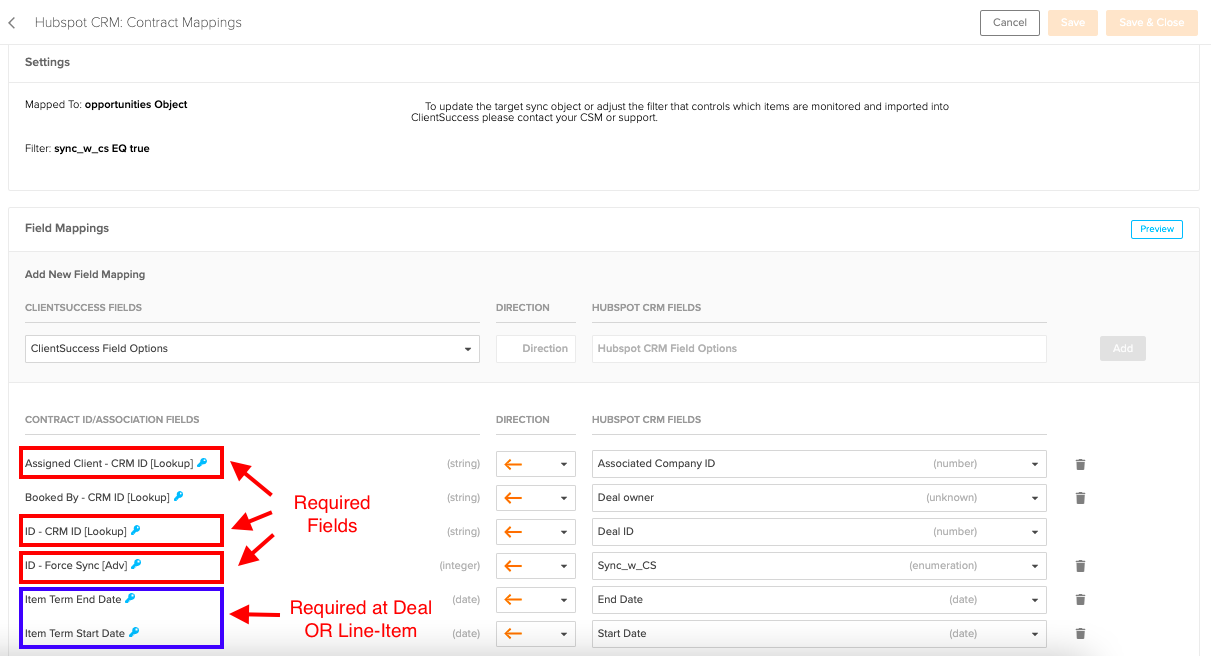
Task: Open direction dropdown for Sync_w_CS row
Action: (x=536, y=566)
